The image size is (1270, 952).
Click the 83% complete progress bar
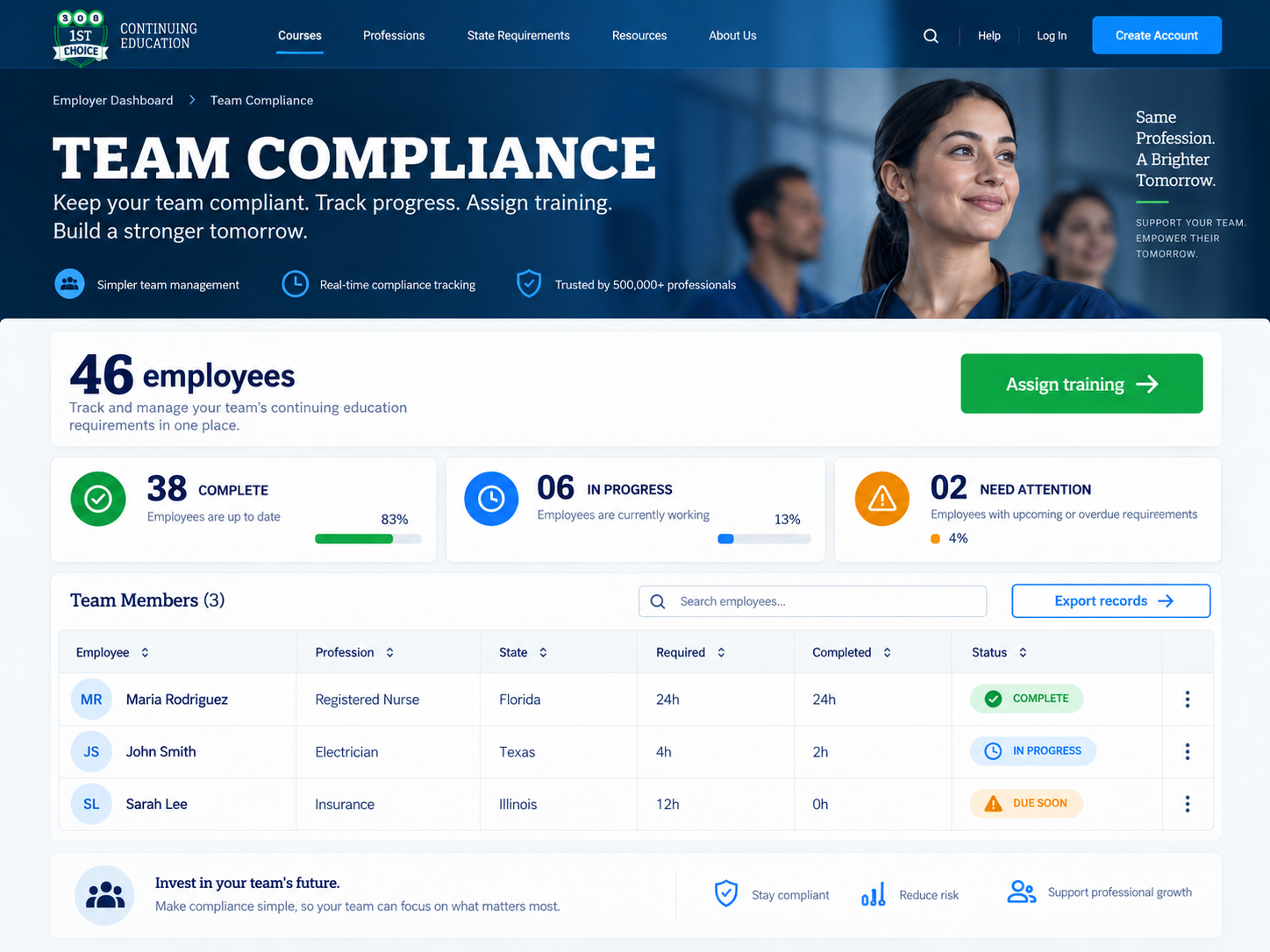click(x=368, y=539)
